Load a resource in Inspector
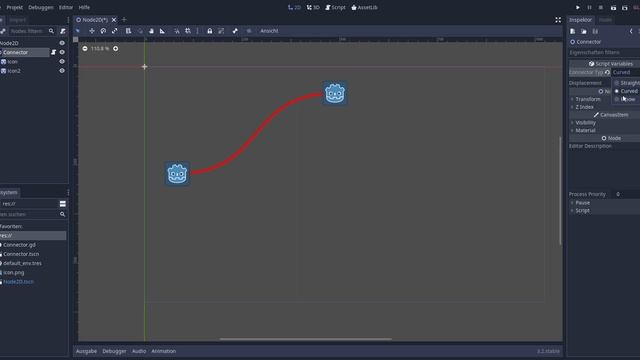This screenshot has width=640, height=360. (584, 31)
